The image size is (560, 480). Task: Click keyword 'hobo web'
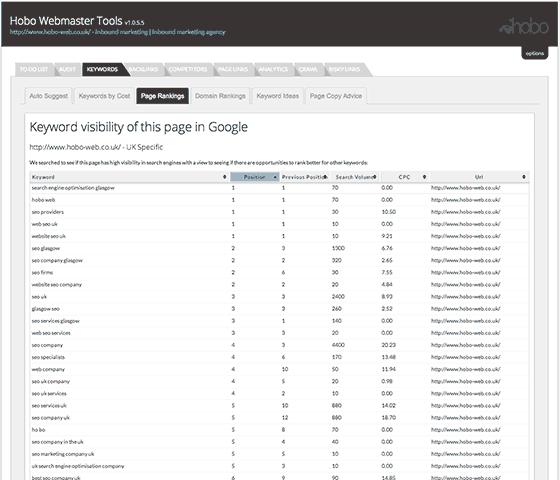[43, 200]
